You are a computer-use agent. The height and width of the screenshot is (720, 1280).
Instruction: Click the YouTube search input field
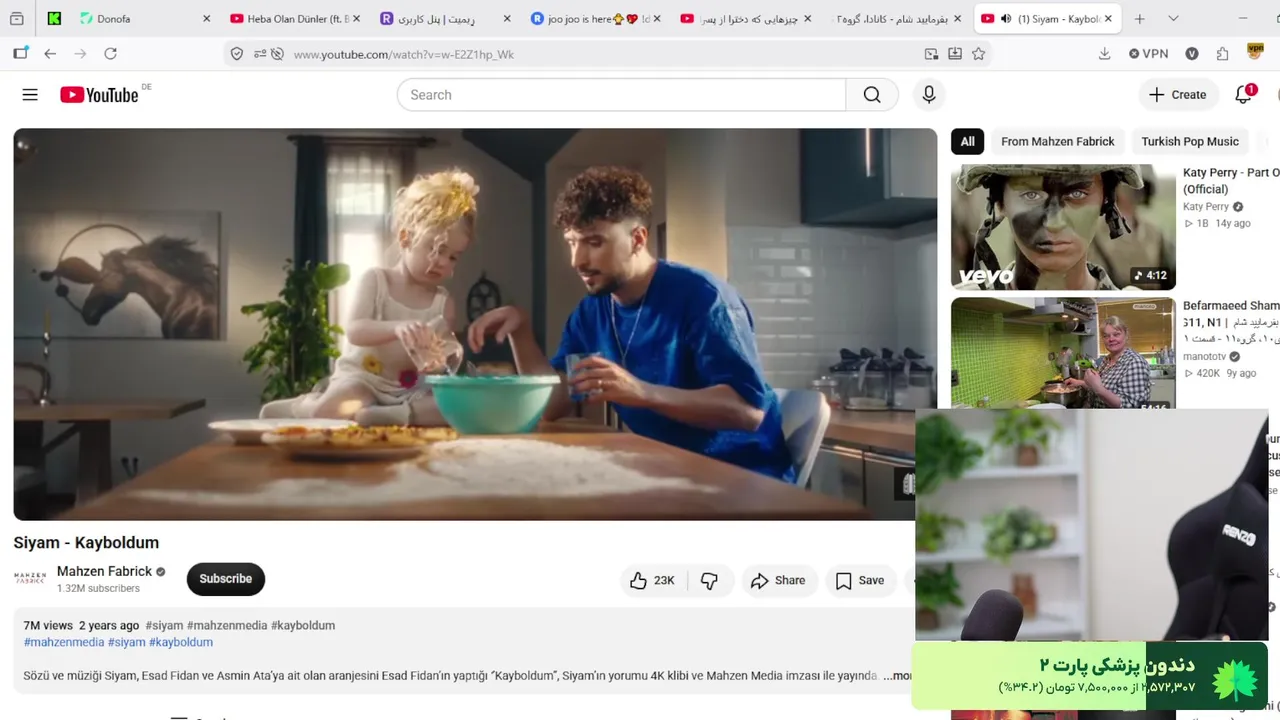point(621,95)
